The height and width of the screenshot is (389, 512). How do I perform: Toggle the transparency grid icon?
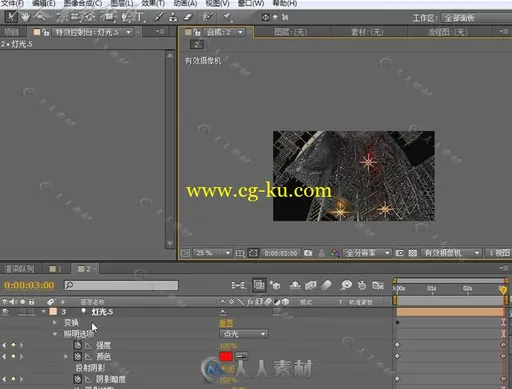(413, 253)
